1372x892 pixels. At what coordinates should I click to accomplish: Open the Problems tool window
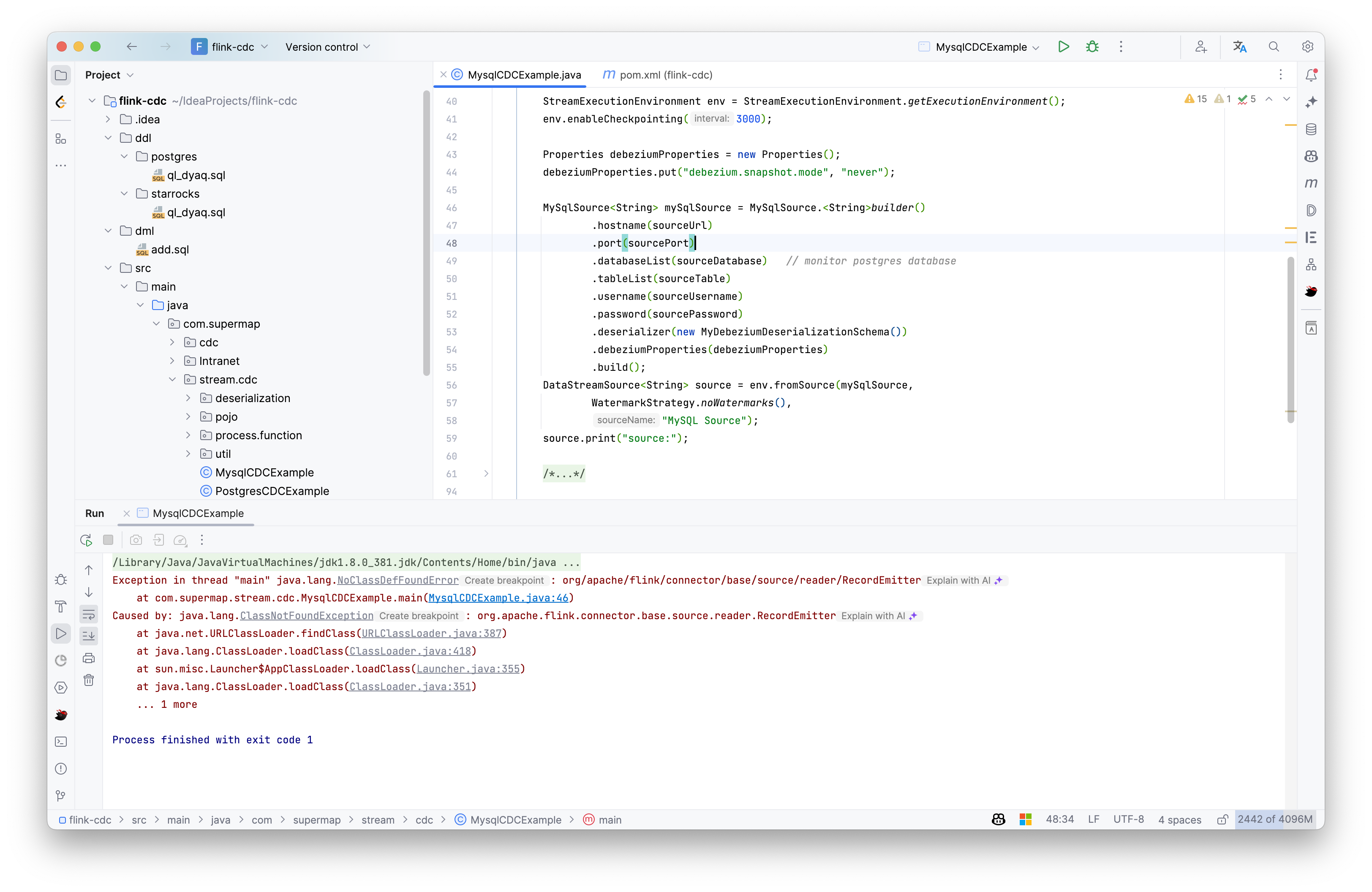tap(60, 769)
